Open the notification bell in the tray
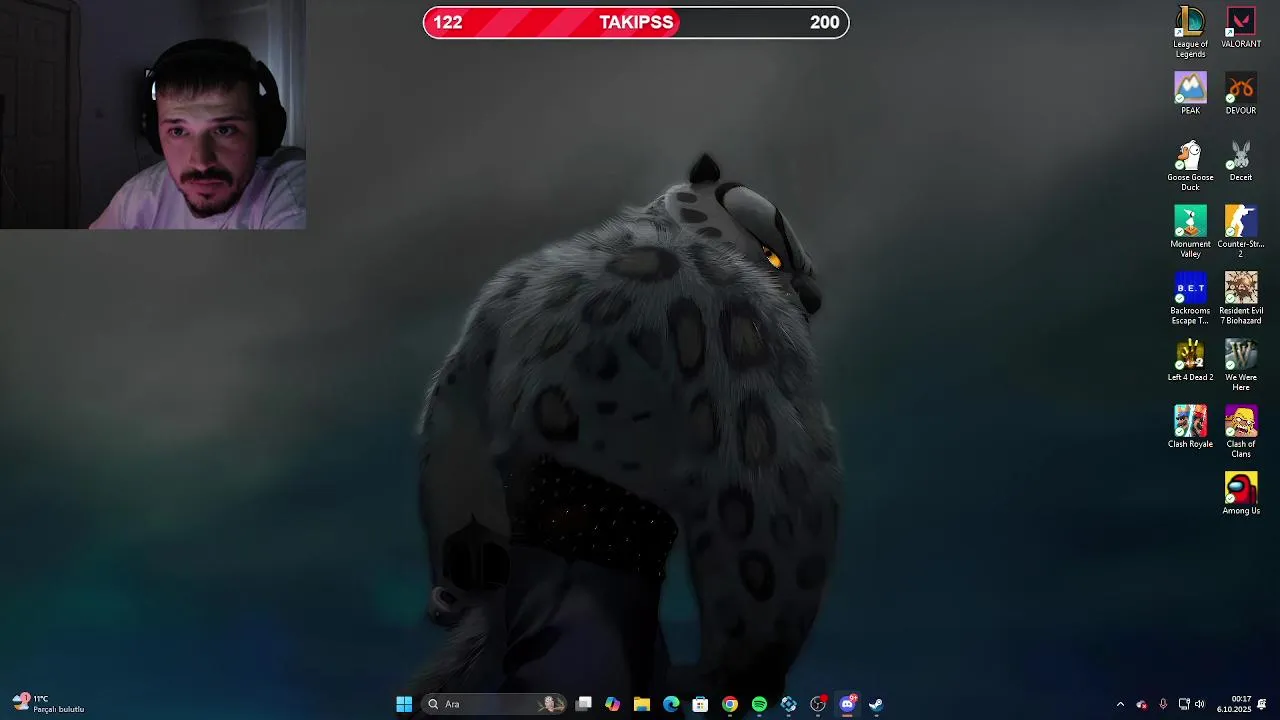This screenshot has height=720, width=1280. (x=1262, y=704)
